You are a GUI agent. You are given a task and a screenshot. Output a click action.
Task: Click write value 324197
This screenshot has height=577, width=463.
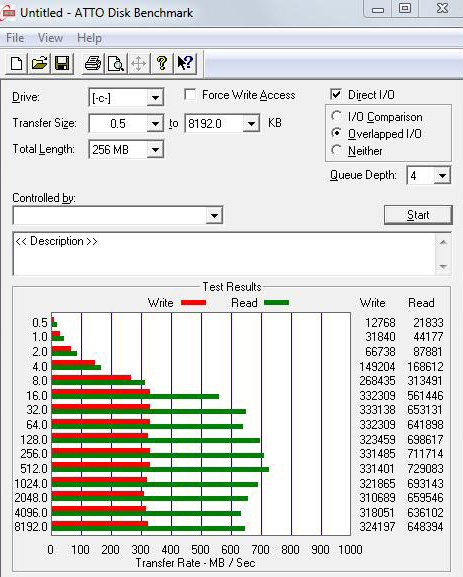point(378,527)
